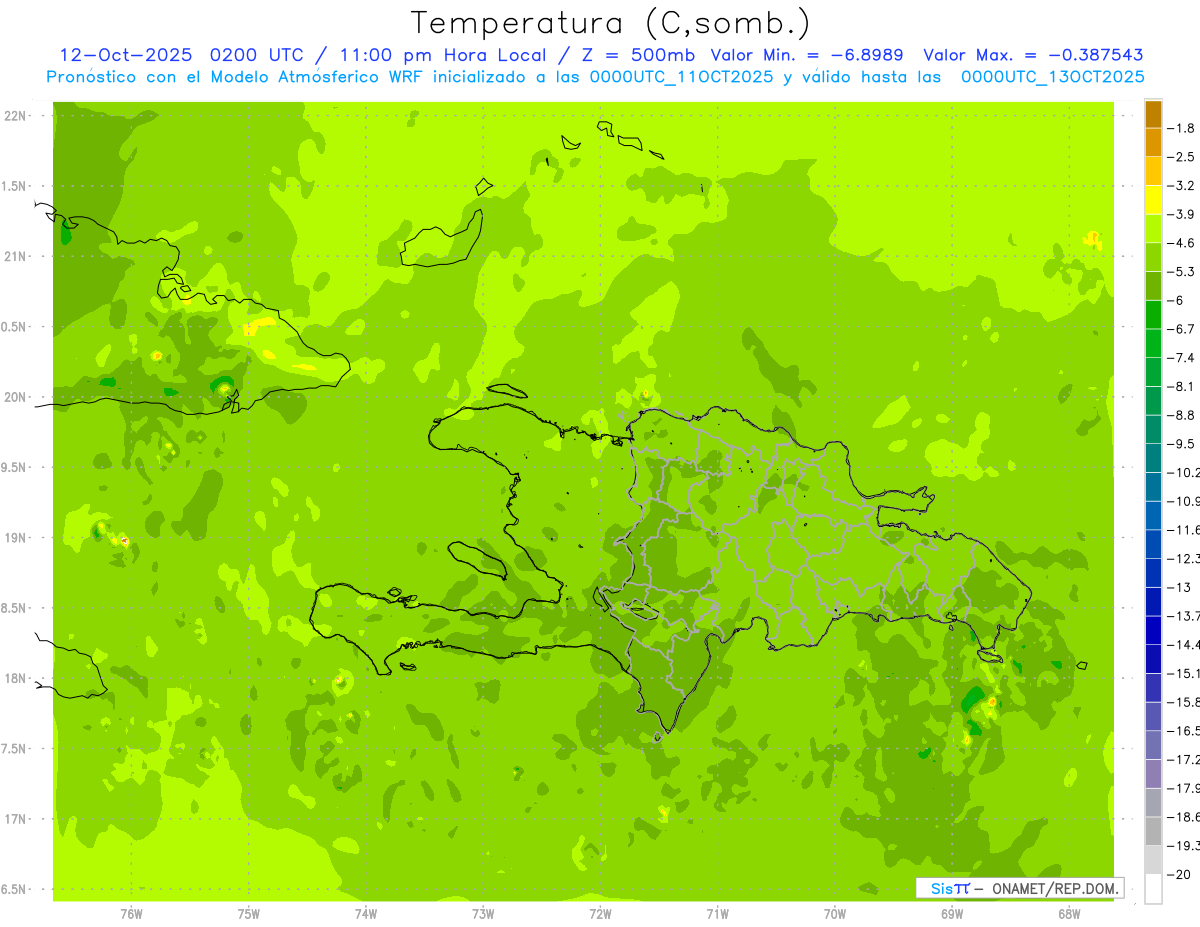Click the "-1.8" colorbar value
The height and width of the screenshot is (927, 1200).
(x=1181, y=128)
